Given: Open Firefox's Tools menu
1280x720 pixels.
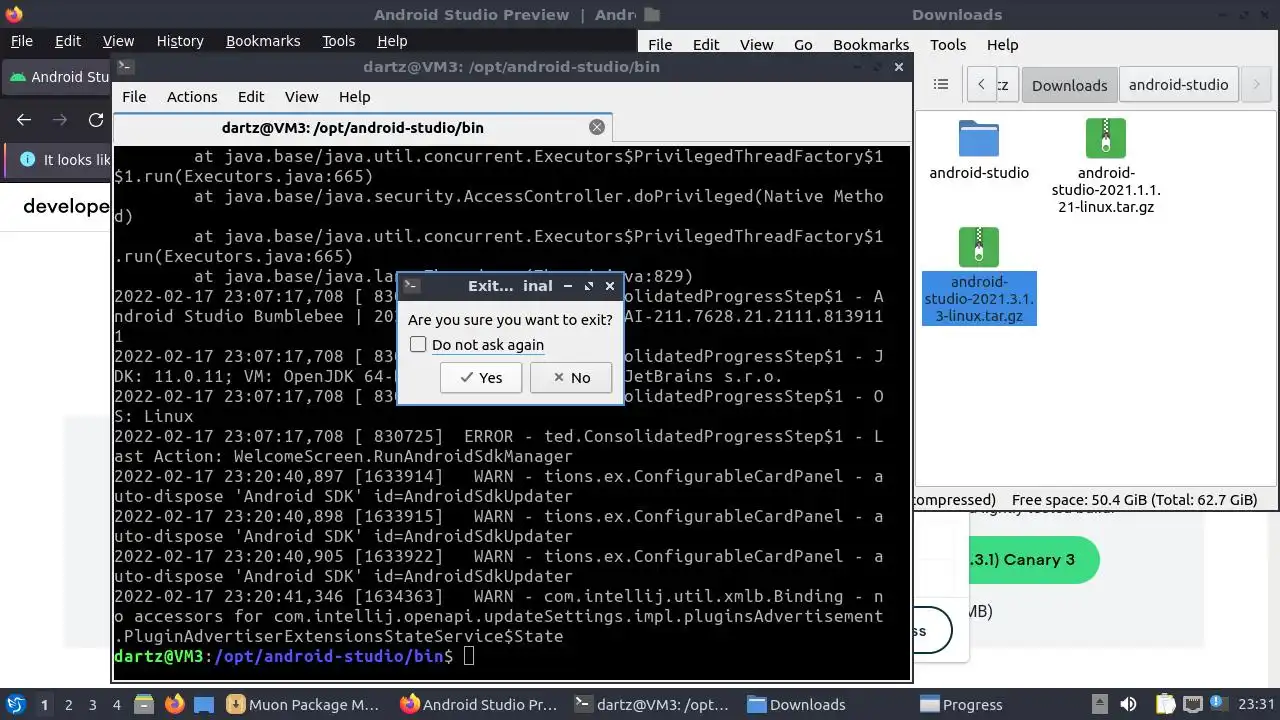Looking at the screenshot, I should 338,41.
